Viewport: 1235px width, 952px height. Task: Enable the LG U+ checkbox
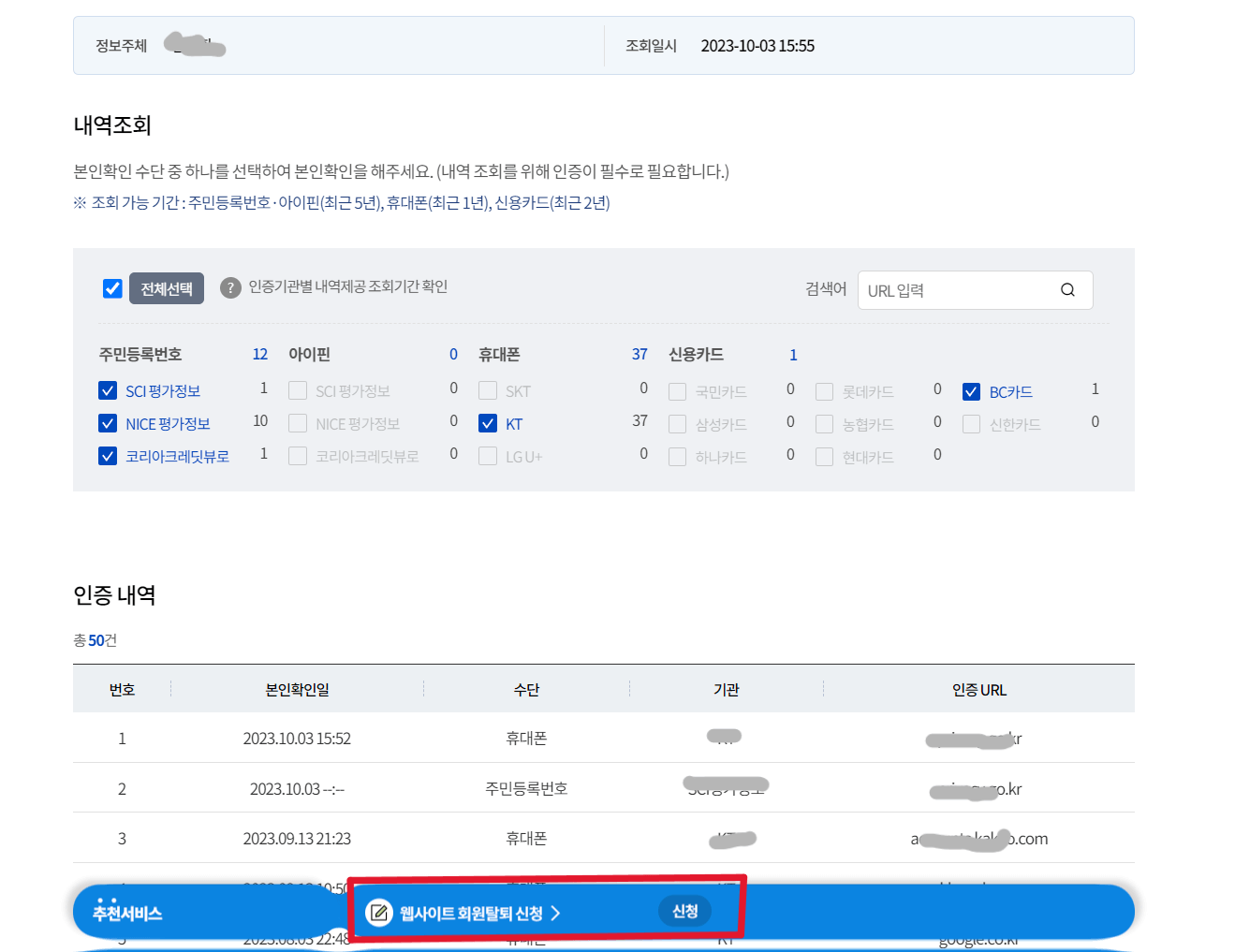coord(488,456)
